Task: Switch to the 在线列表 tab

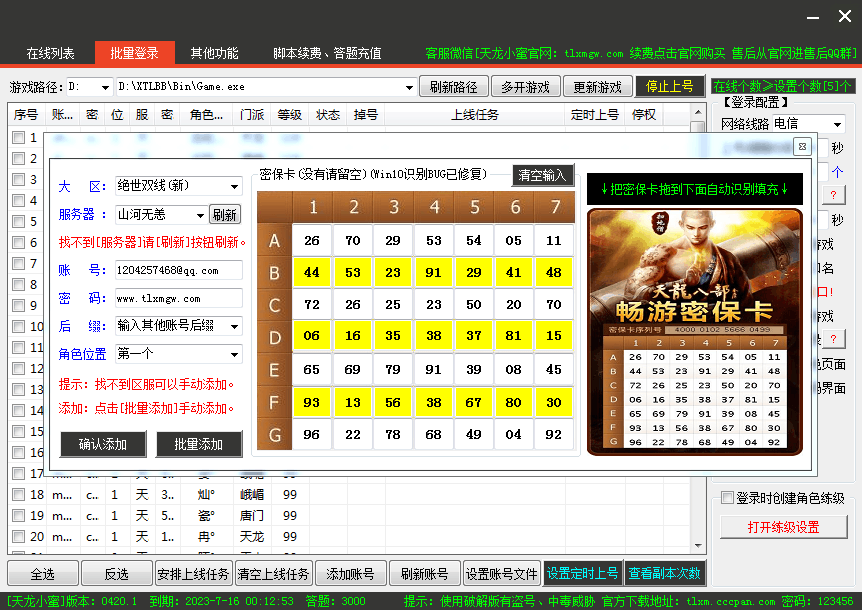Action: (50, 53)
